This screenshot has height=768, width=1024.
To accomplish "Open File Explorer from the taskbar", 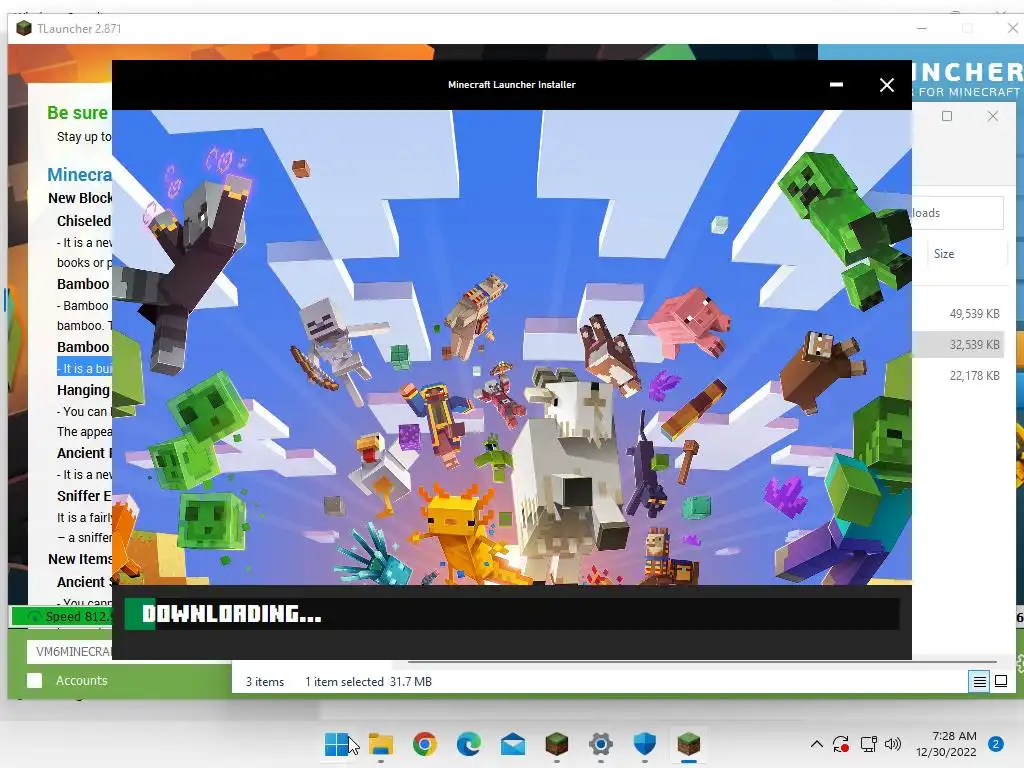I will point(381,744).
